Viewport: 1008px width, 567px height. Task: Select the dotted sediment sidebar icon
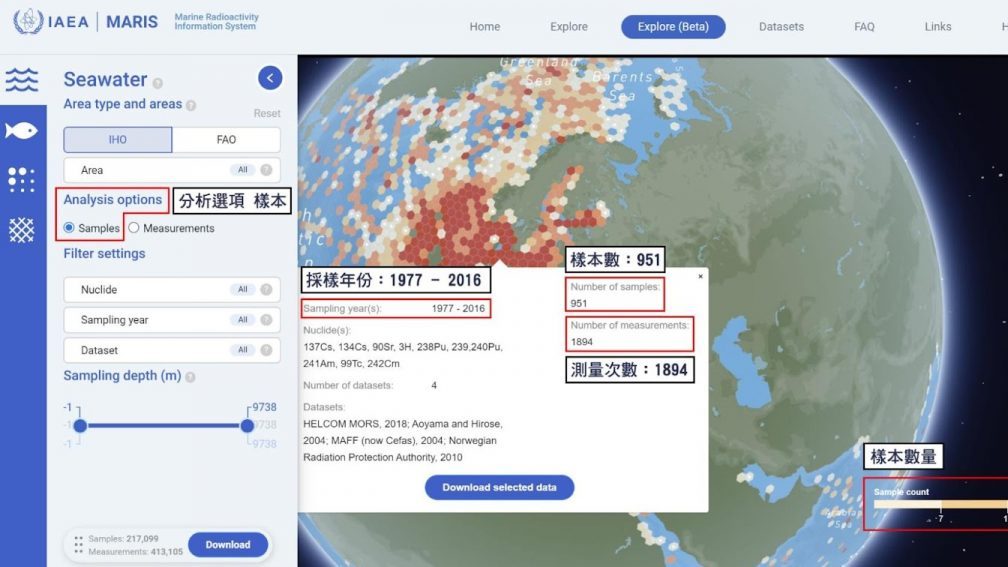click(22, 180)
